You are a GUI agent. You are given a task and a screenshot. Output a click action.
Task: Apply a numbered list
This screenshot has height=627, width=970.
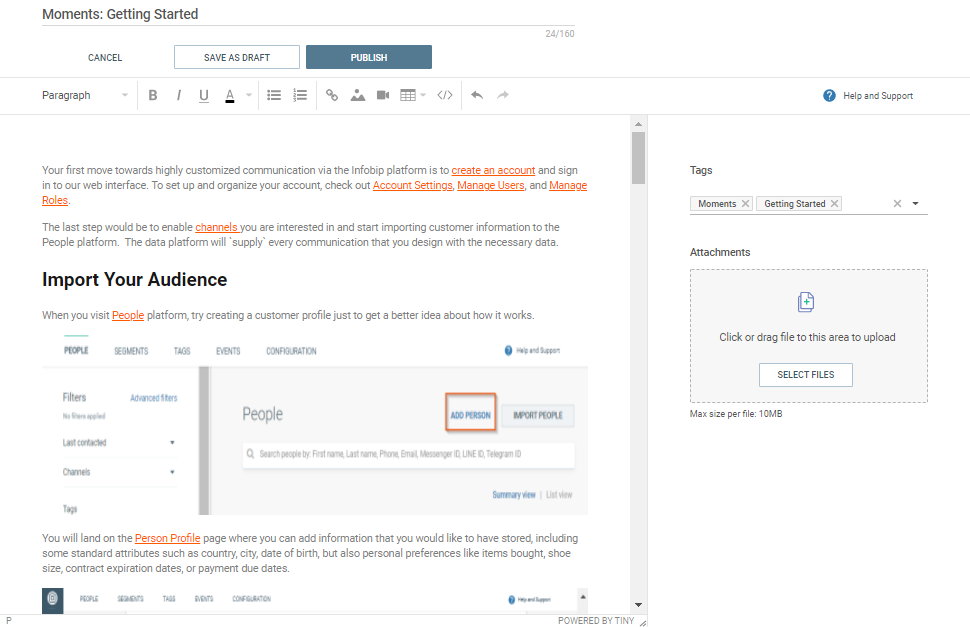[299, 95]
